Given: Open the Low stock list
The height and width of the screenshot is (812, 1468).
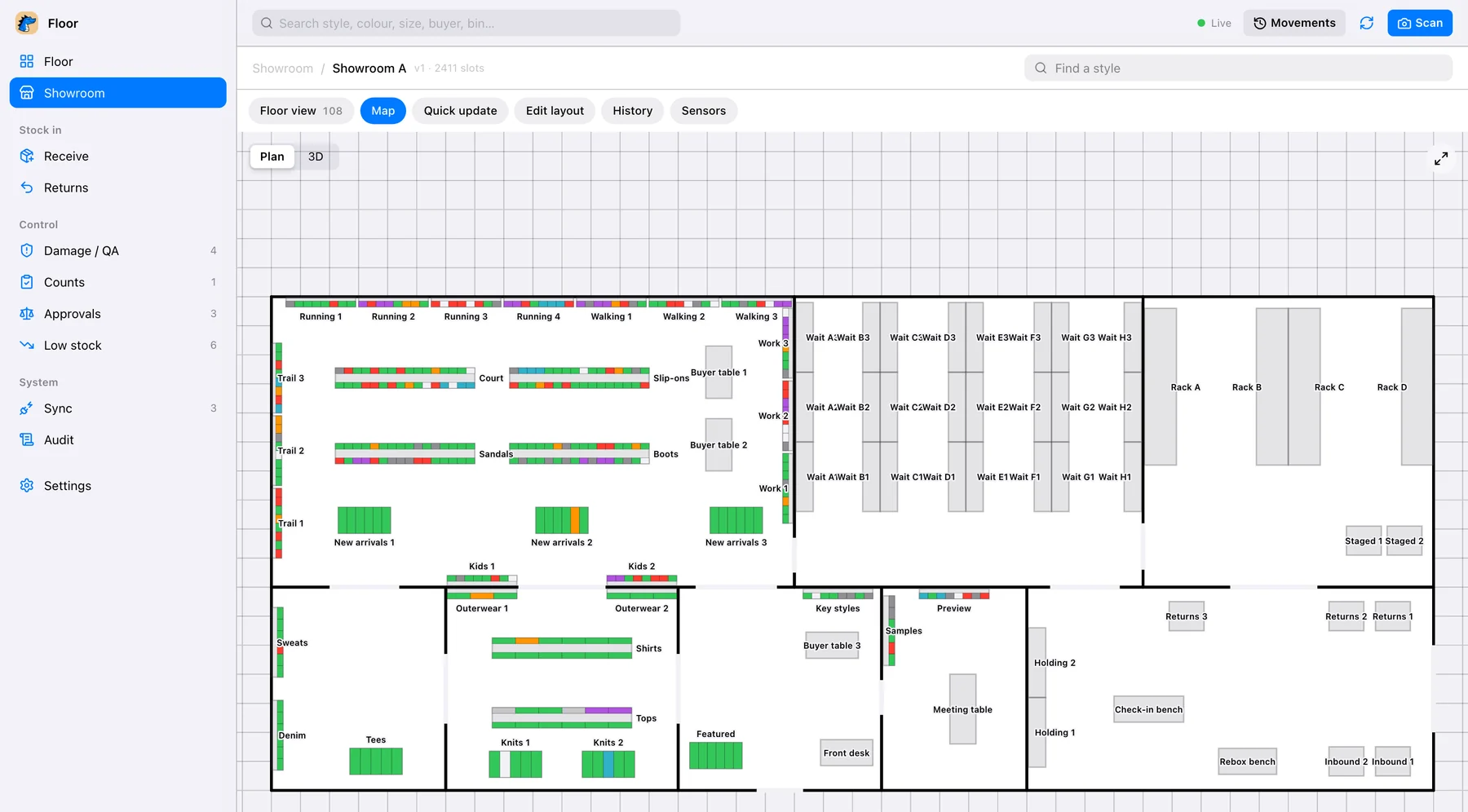Looking at the screenshot, I should click(118, 345).
